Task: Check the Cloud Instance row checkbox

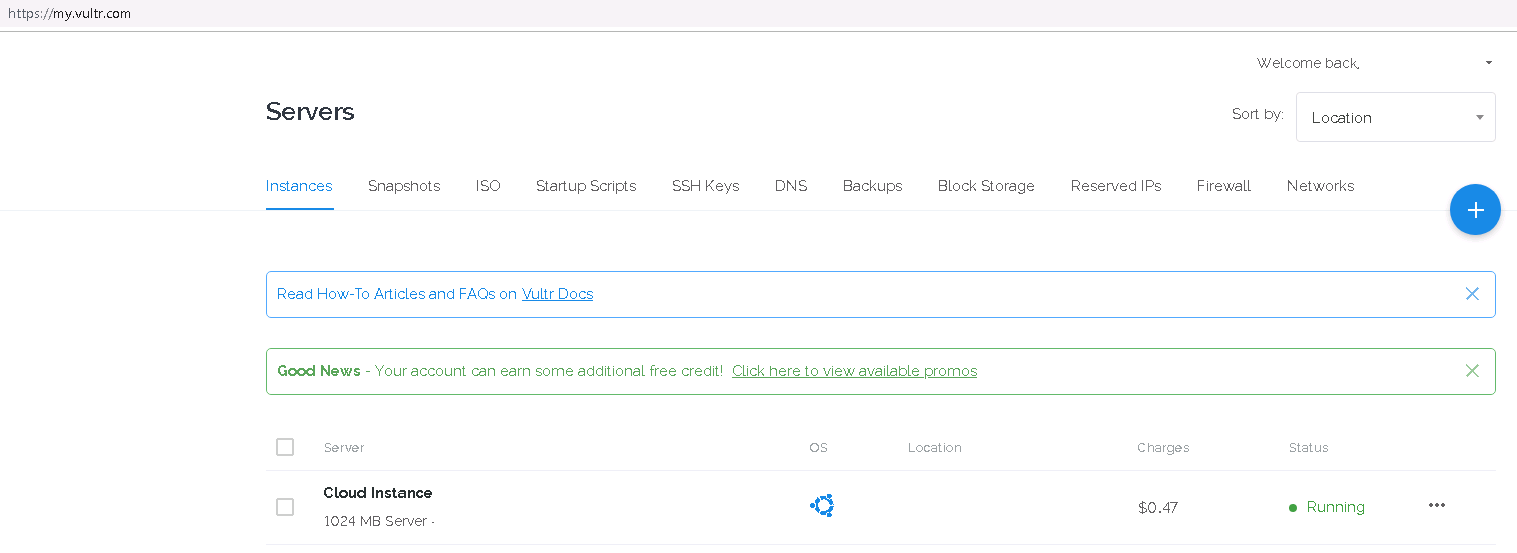Action: click(x=285, y=507)
